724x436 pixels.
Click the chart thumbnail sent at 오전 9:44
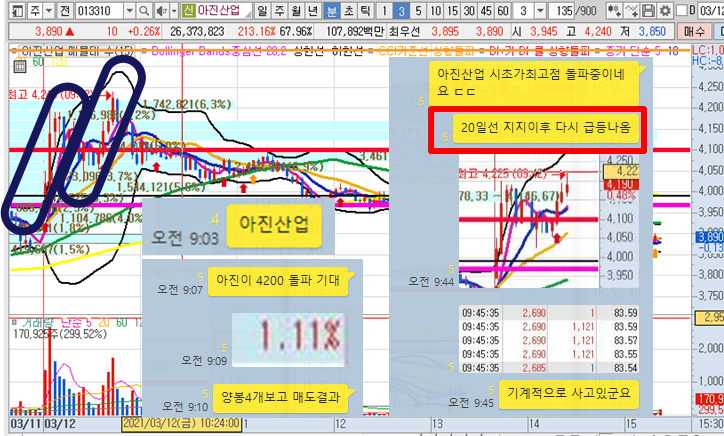point(549,222)
